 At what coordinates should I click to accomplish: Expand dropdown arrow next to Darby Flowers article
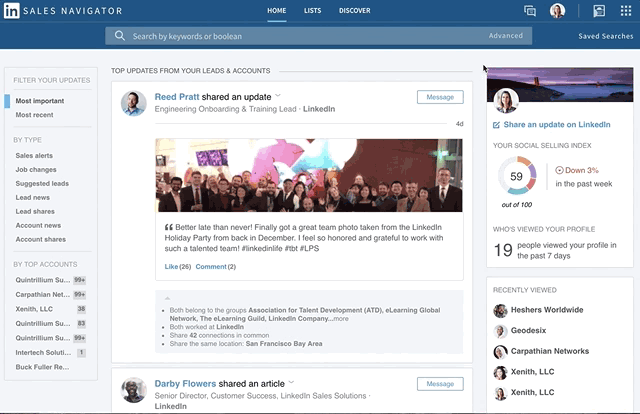point(291,383)
